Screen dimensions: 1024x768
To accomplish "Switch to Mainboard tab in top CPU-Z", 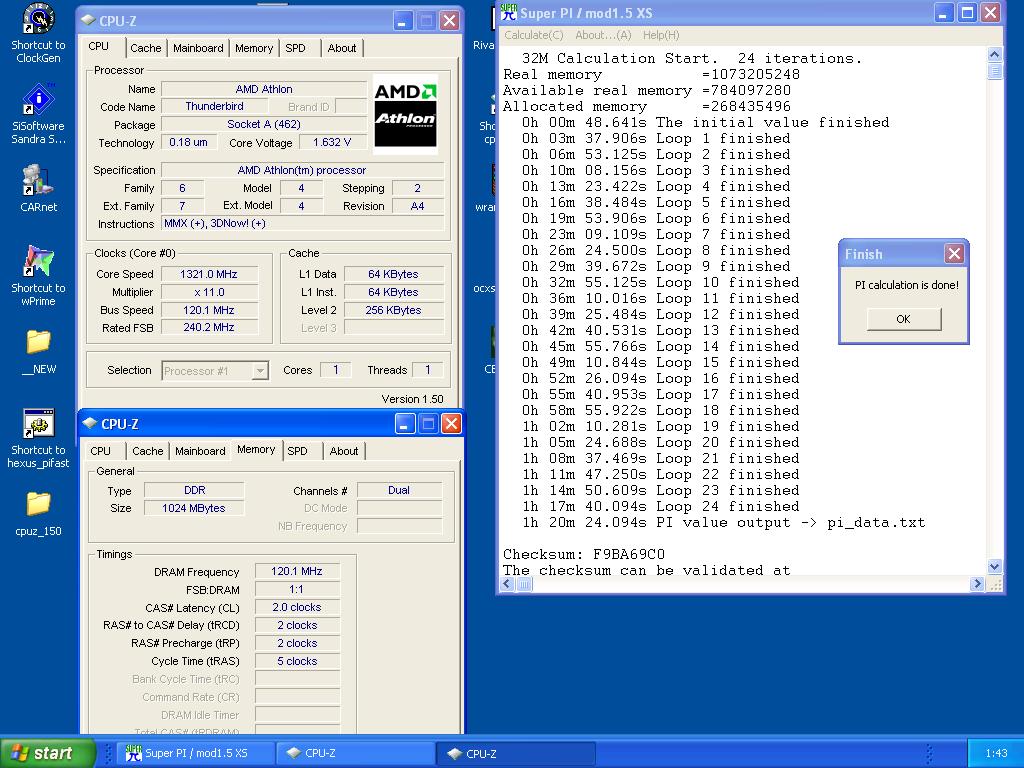I will (x=198, y=48).
